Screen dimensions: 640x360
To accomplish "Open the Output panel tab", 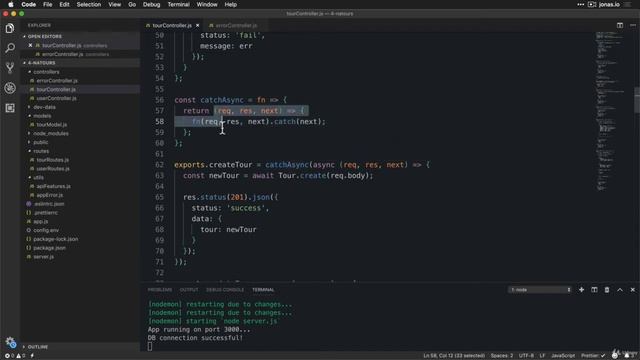I will point(189,290).
